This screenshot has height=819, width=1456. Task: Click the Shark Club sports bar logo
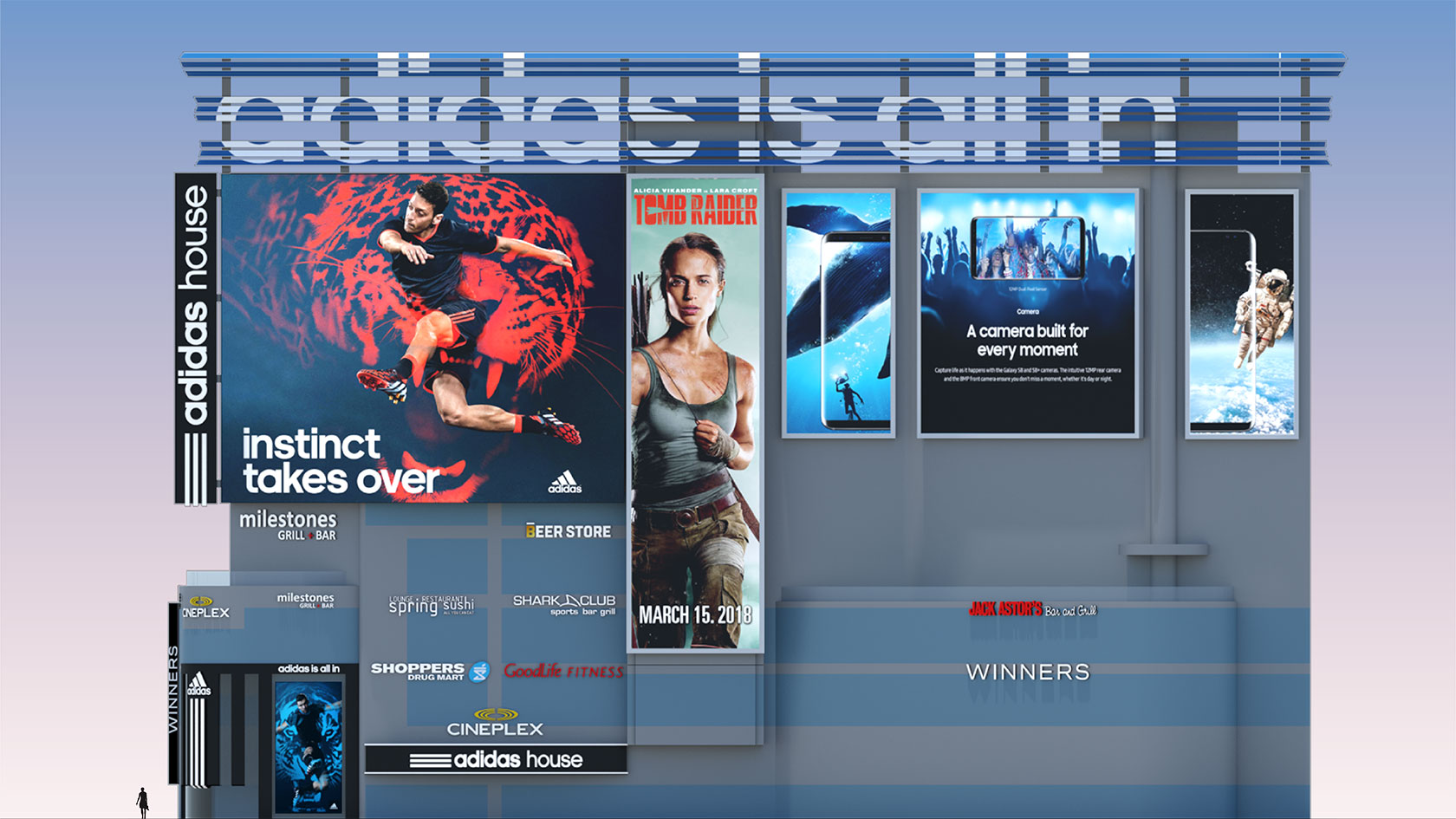pyautogui.click(x=564, y=604)
